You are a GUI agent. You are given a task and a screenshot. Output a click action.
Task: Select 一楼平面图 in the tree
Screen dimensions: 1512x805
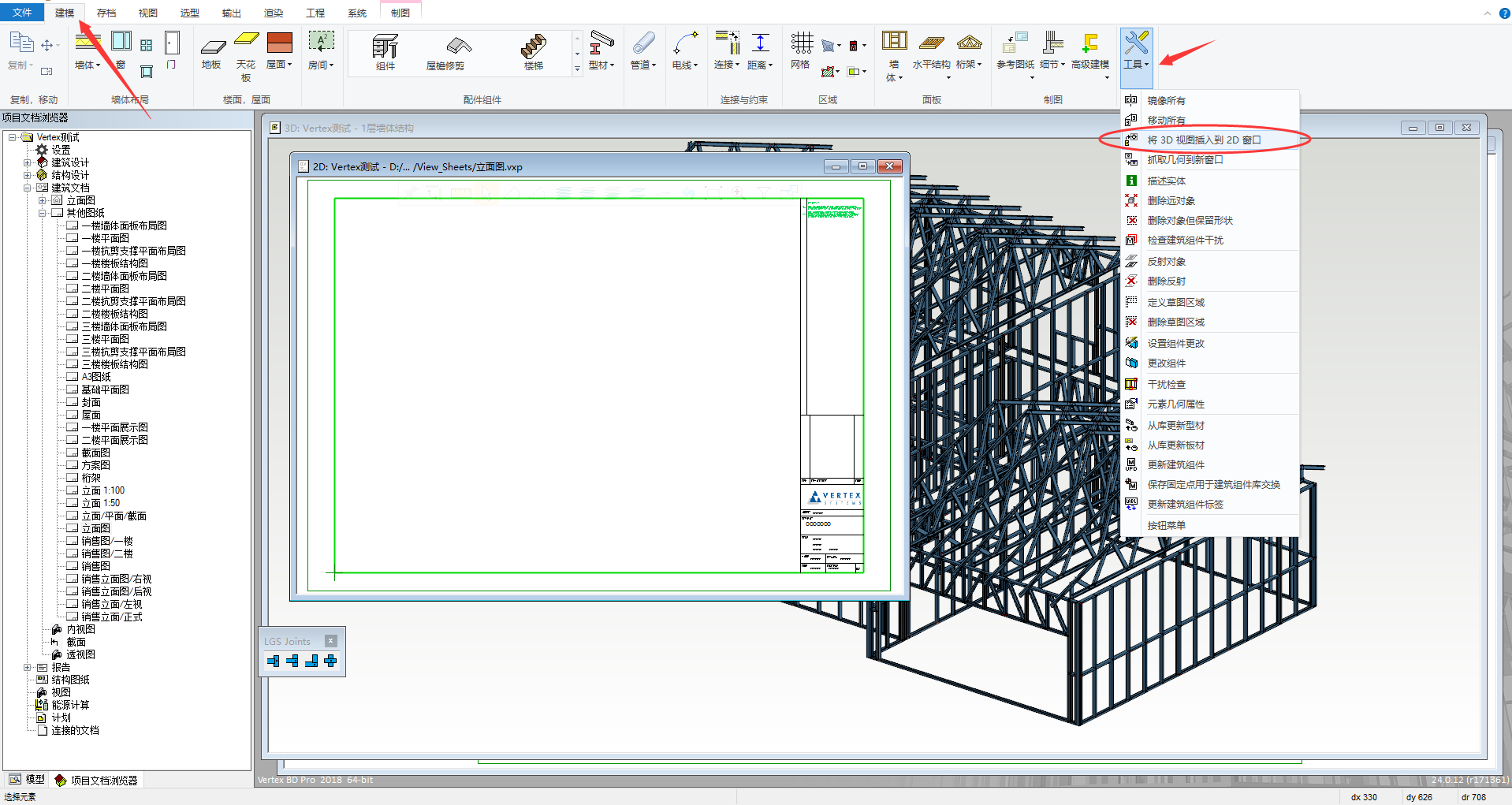pyautogui.click(x=105, y=238)
